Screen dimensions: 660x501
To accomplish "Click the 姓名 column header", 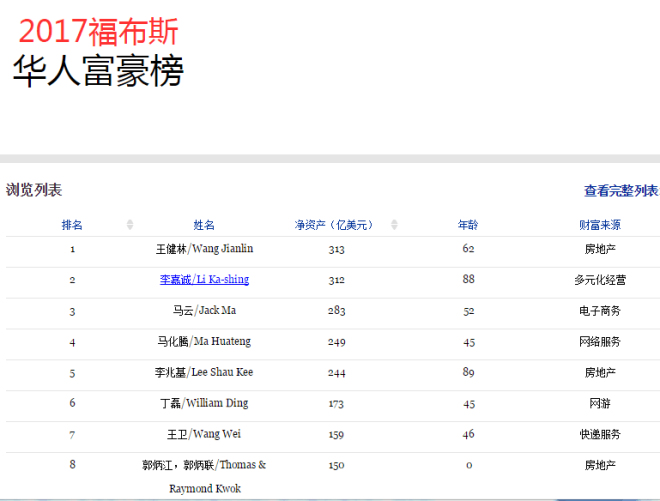I will pyautogui.click(x=204, y=225).
